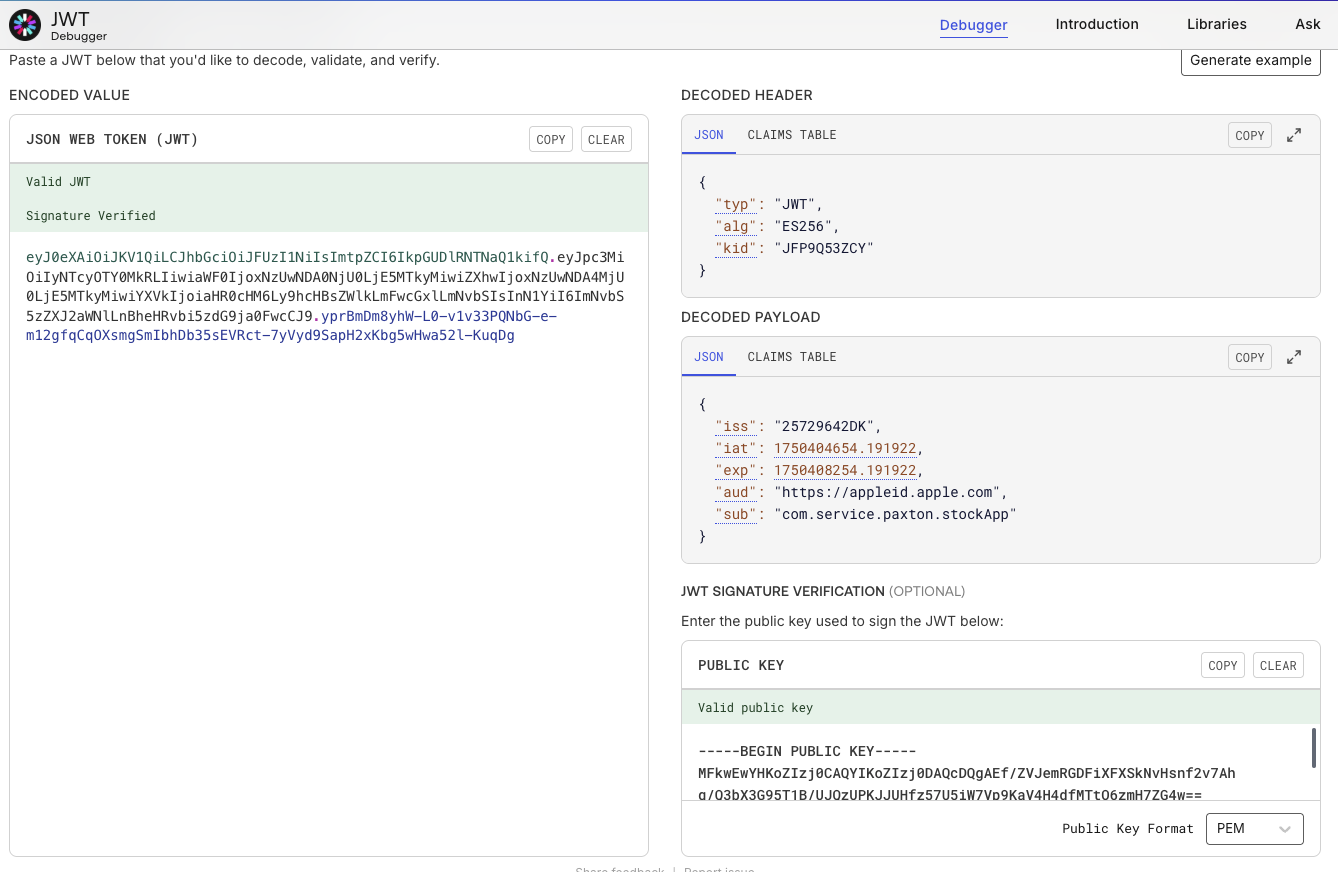The height and width of the screenshot is (872, 1338).
Task: Click the iat value 1750404654.191922
Action: pyautogui.click(x=845, y=448)
